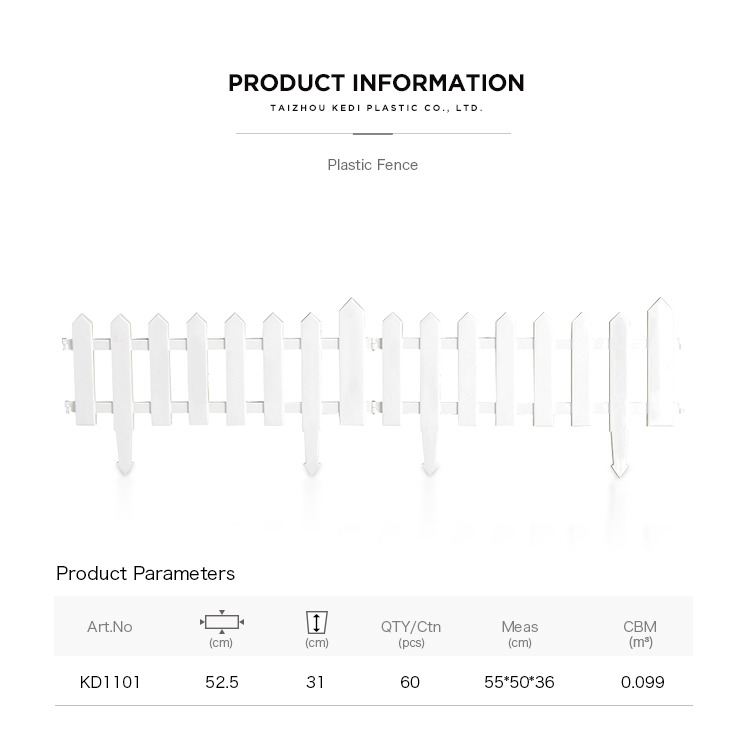Select the 0.099 CBM value
Screen dimensions: 750x744
[642, 682]
